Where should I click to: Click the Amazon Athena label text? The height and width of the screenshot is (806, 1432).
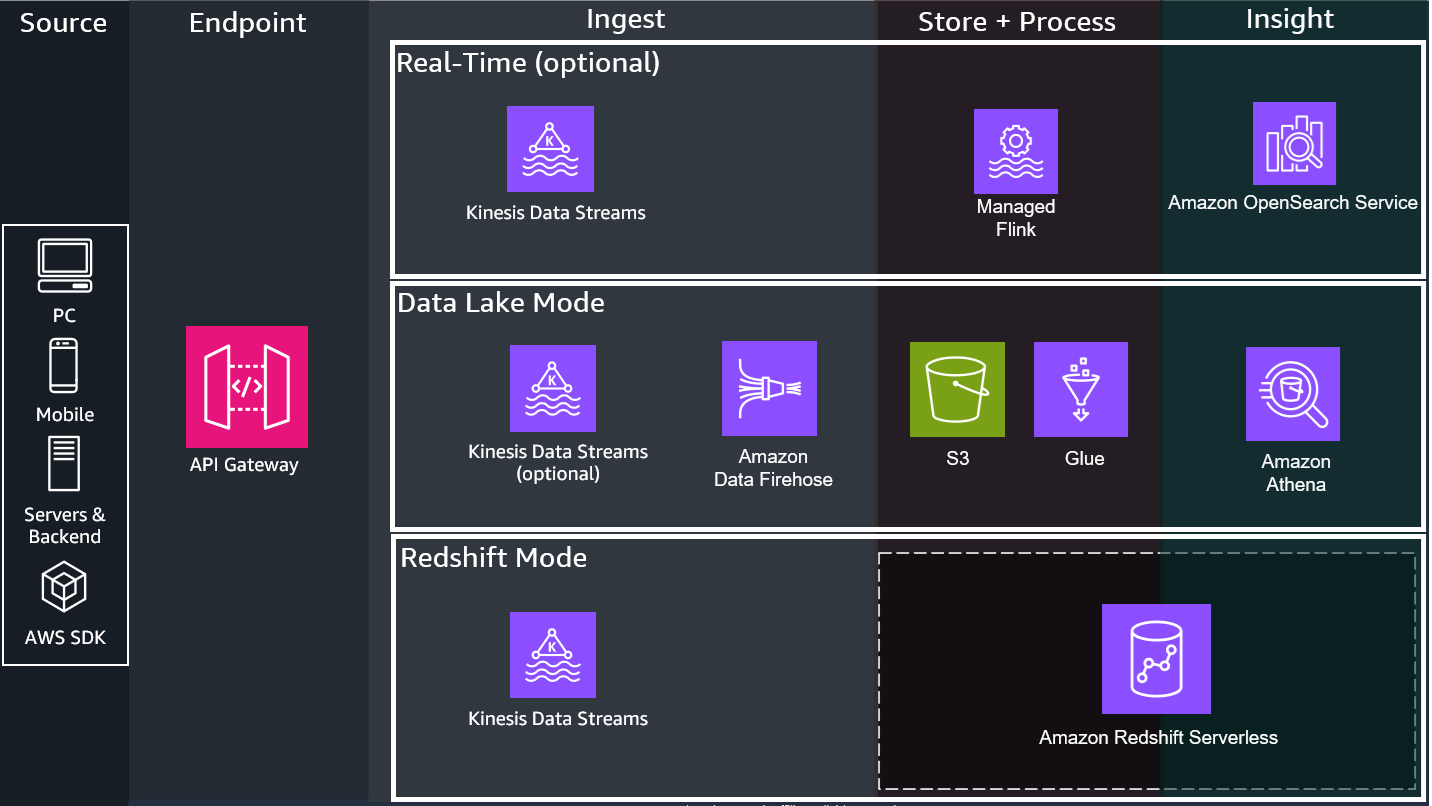tap(1296, 473)
